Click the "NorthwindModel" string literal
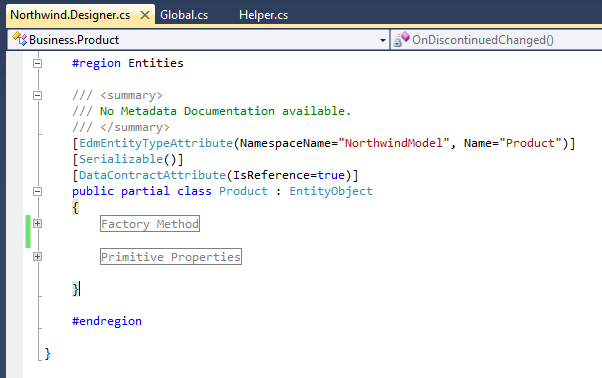 (x=394, y=143)
